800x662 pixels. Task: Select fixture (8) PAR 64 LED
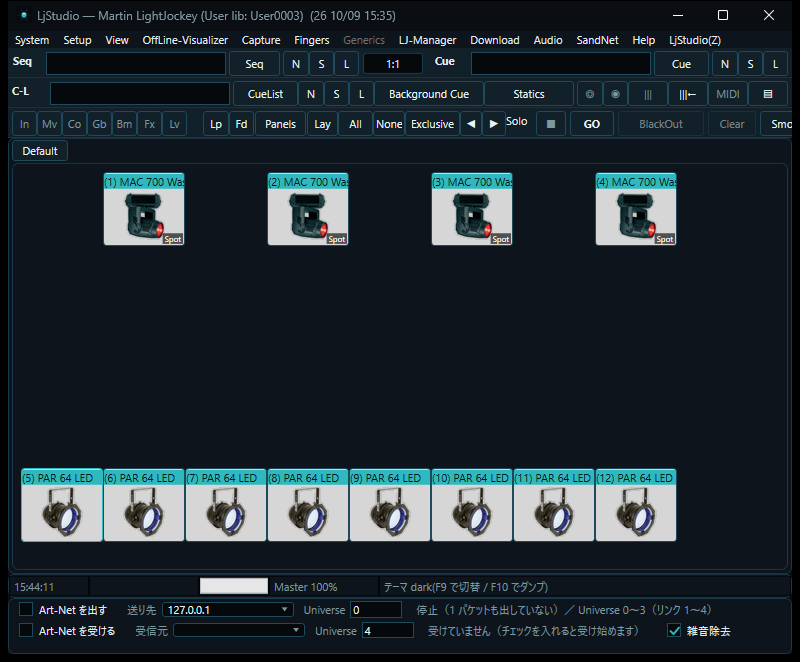point(308,505)
